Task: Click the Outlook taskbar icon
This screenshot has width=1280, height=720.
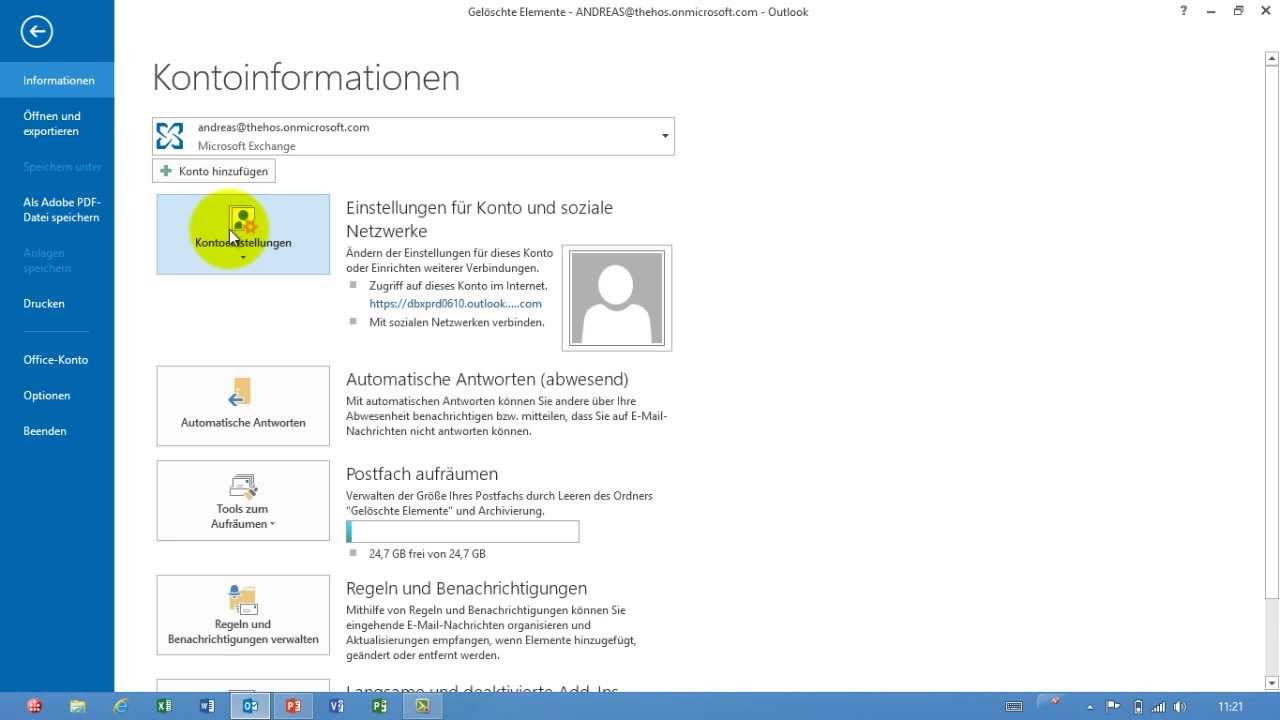Action: 250,706
